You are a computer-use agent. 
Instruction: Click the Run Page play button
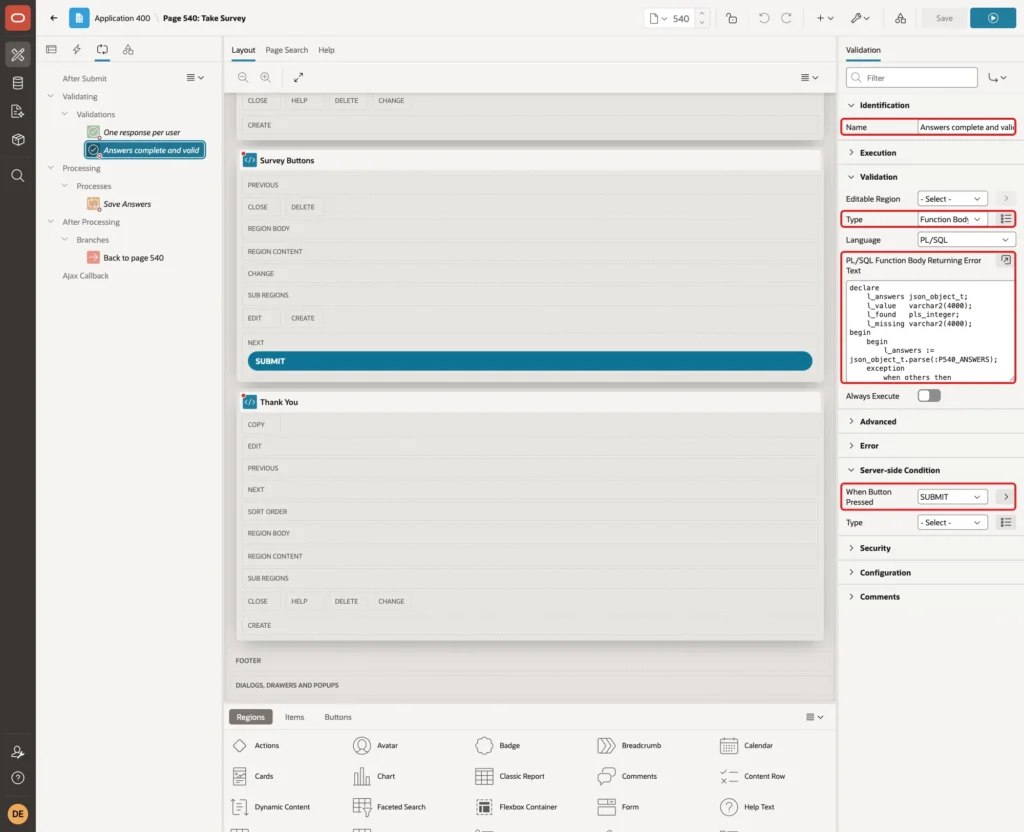pos(992,18)
